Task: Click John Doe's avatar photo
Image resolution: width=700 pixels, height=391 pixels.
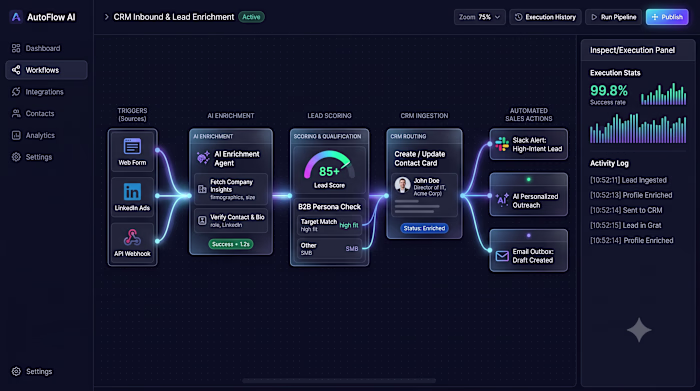Action: pos(402,185)
